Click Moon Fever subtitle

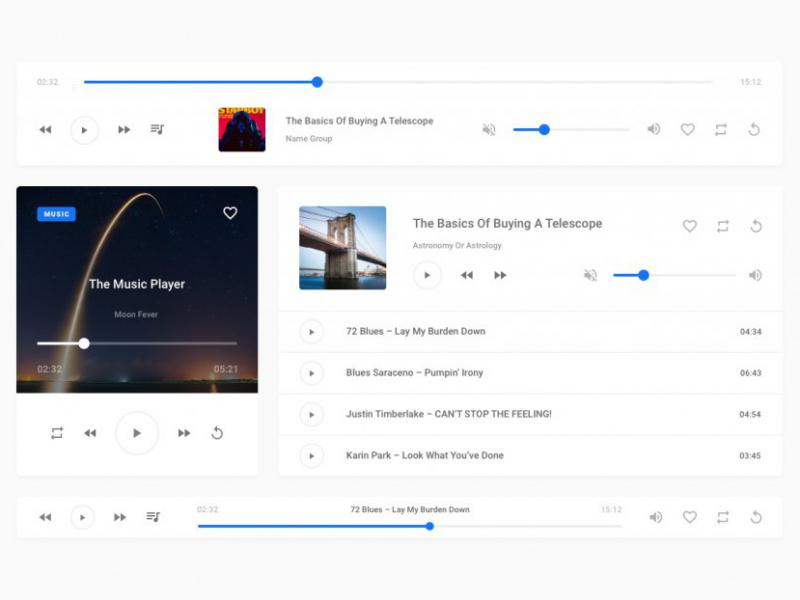tap(136, 314)
